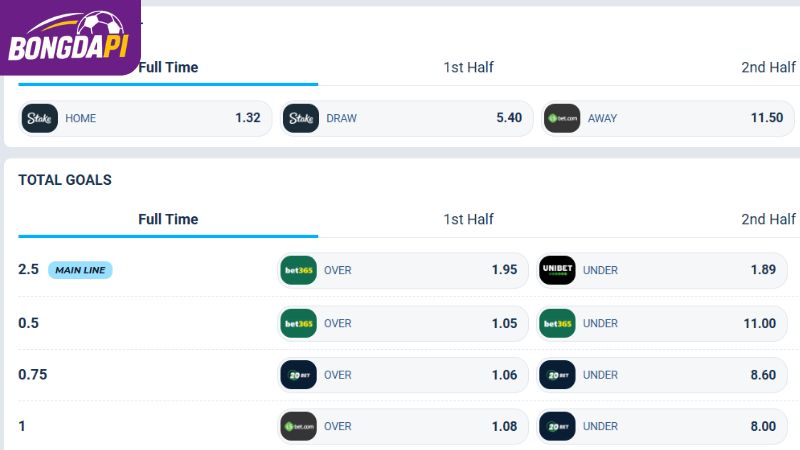Click the bet365 icon on 2.5 OVER

pos(298,270)
